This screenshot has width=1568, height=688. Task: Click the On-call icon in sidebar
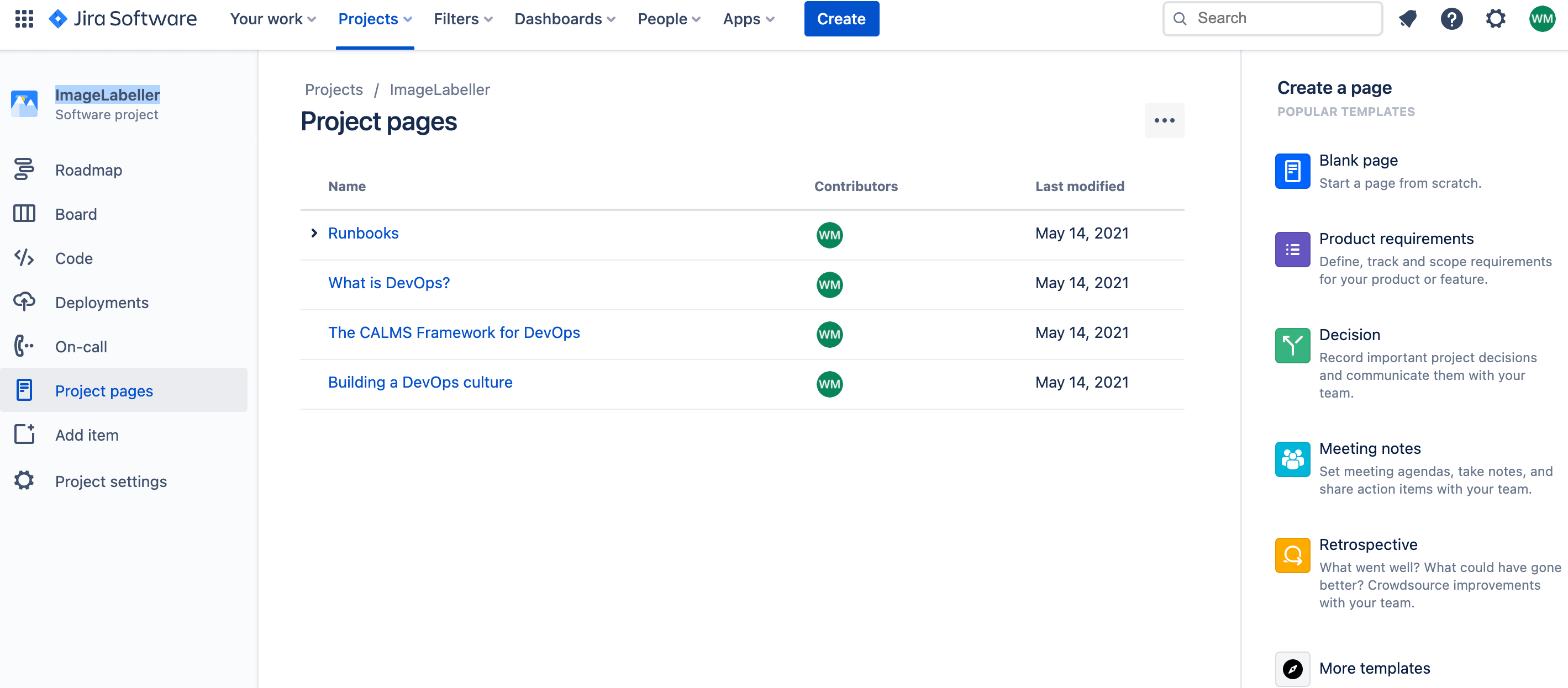[24, 346]
